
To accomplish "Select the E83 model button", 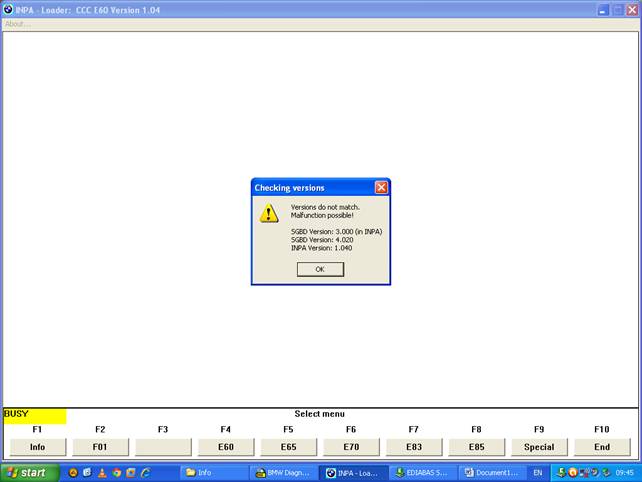I will point(413,447).
